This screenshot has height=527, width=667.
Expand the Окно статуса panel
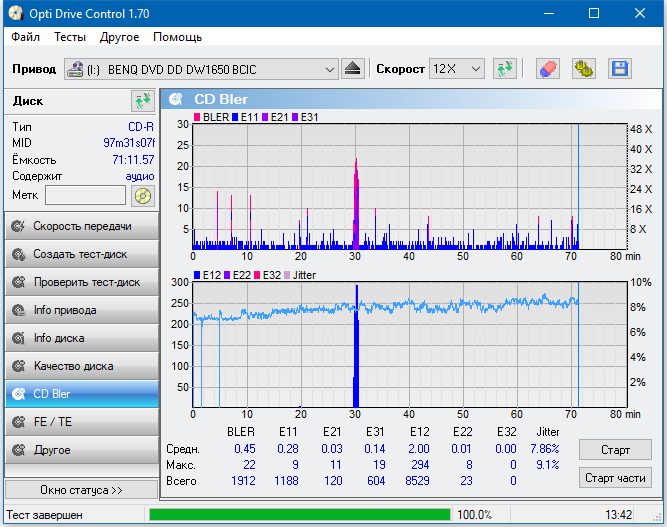81,490
